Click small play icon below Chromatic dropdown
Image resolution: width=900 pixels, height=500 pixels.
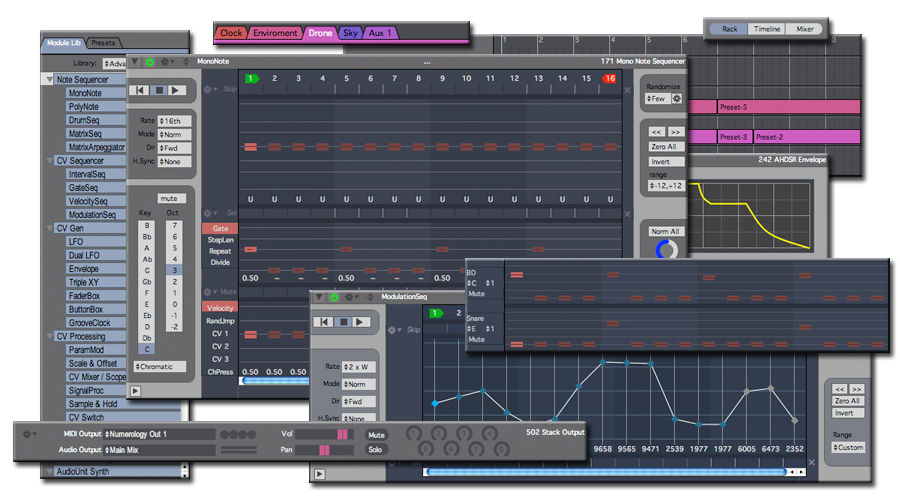tap(135, 391)
